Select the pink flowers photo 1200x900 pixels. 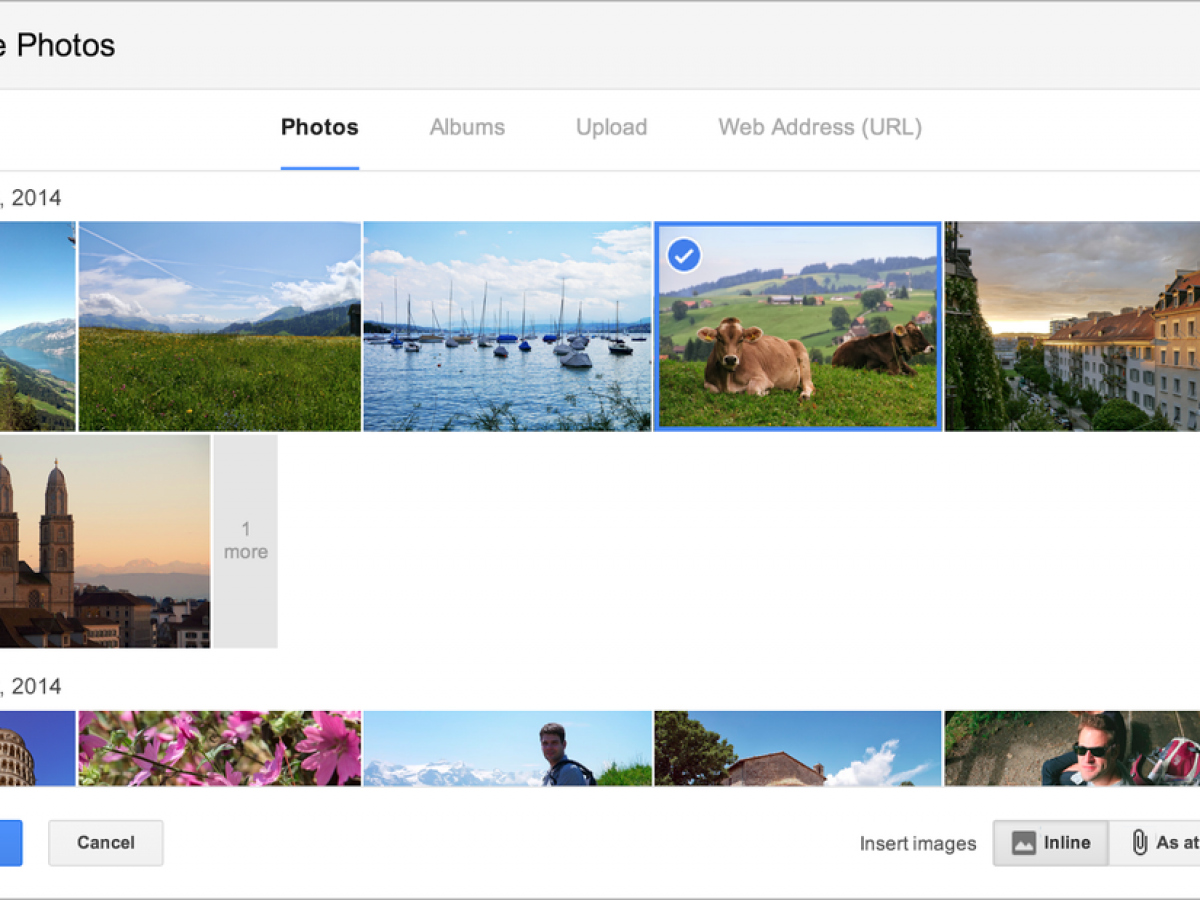pos(220,748)
